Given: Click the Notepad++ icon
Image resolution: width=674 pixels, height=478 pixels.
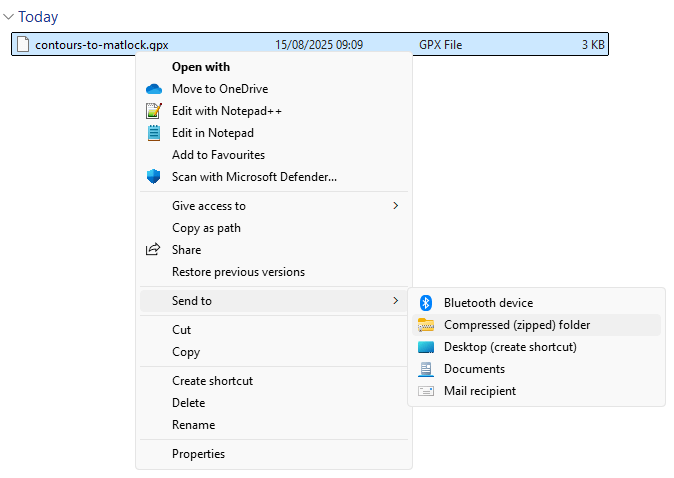Looking at the screenshot, I should (154, 111).
